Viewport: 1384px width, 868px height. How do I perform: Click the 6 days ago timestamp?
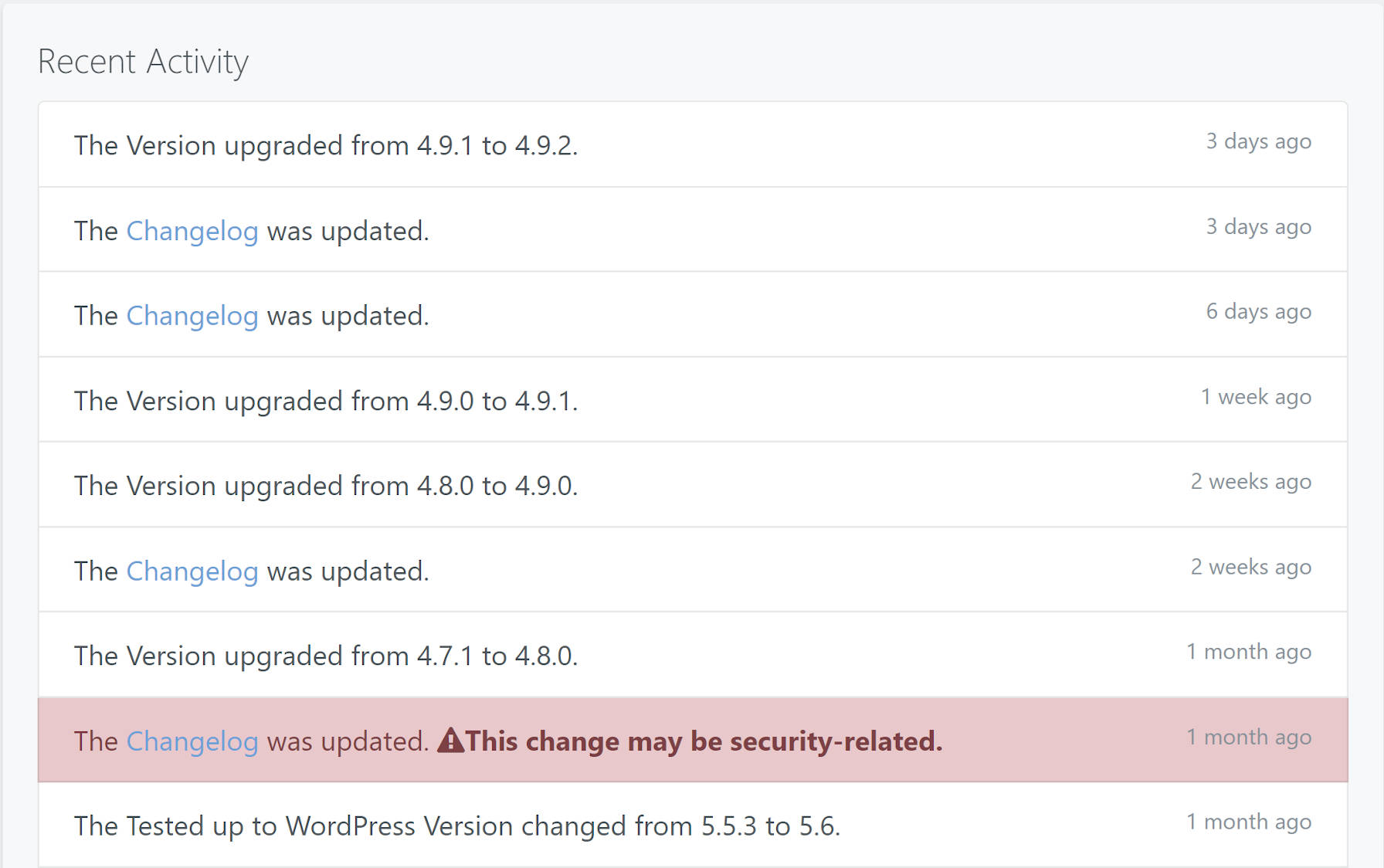[1259, 311]
